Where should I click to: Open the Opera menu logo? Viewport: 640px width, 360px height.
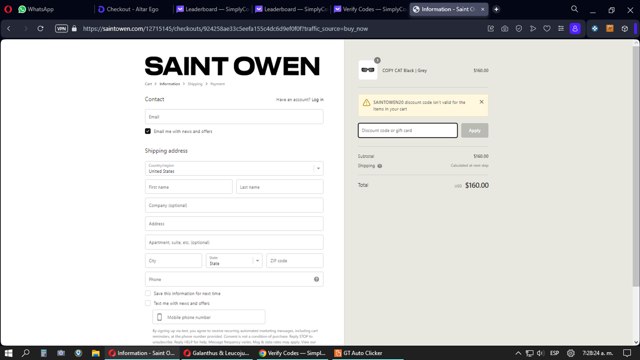8,9
